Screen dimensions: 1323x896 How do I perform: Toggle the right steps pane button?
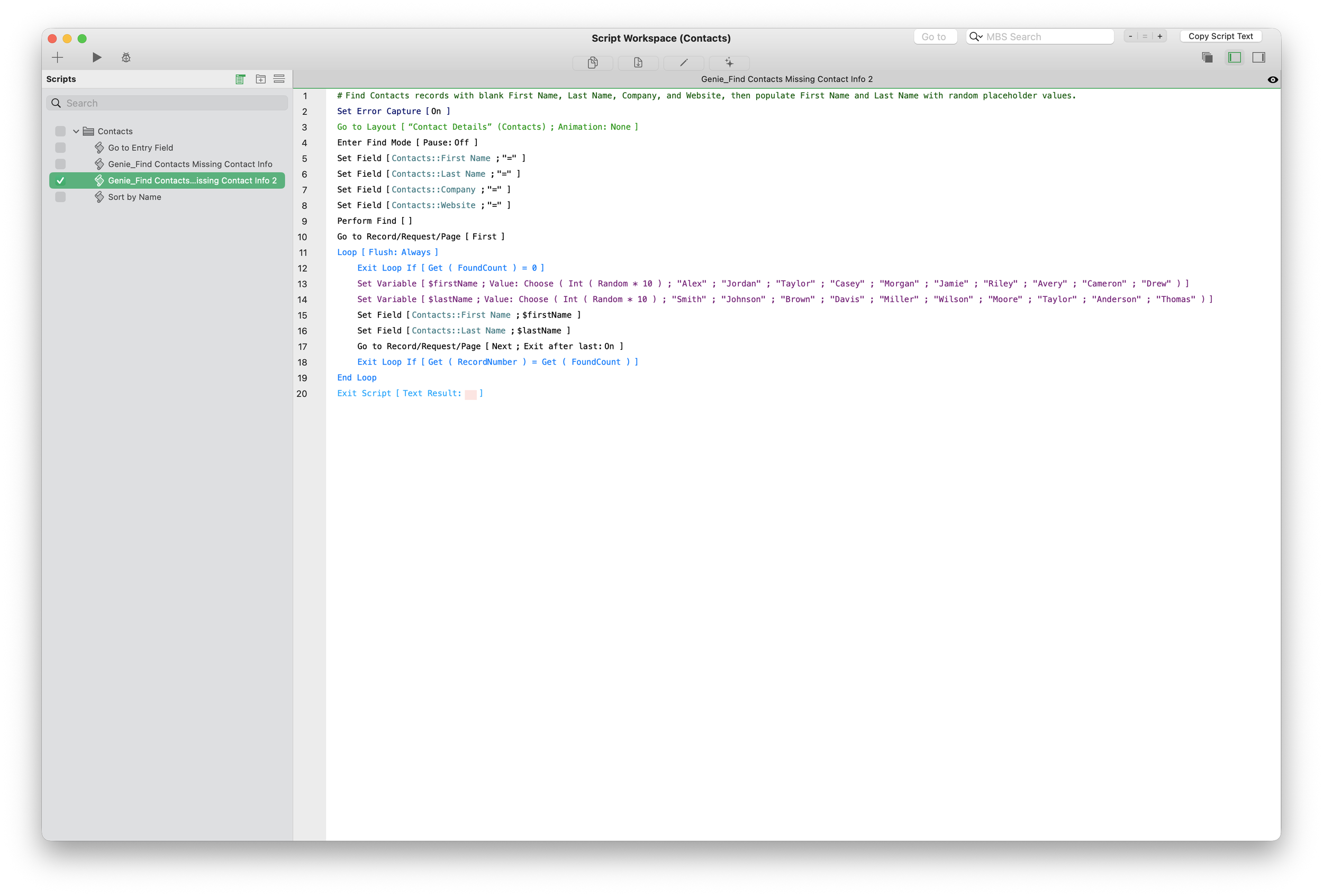pos(1258,58)
